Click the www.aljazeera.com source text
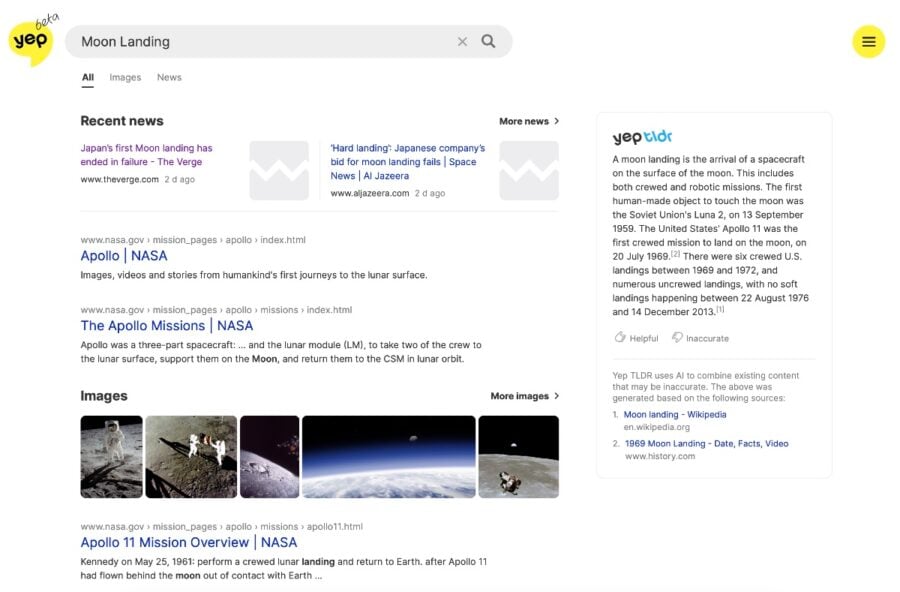 (x=370, y=194)
